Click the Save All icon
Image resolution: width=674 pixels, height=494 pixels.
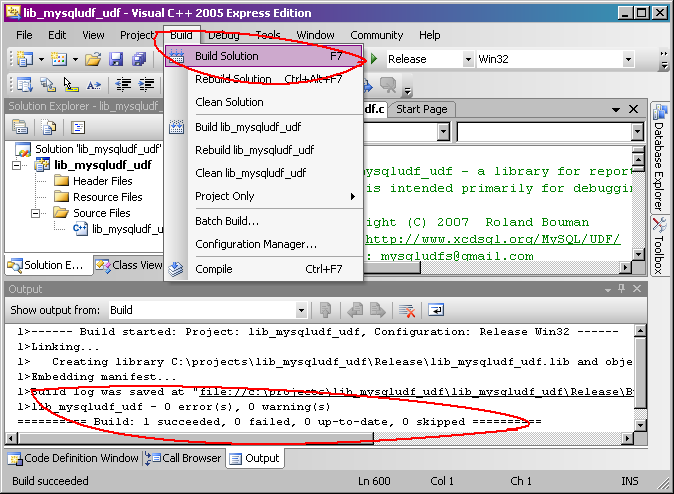138,59
